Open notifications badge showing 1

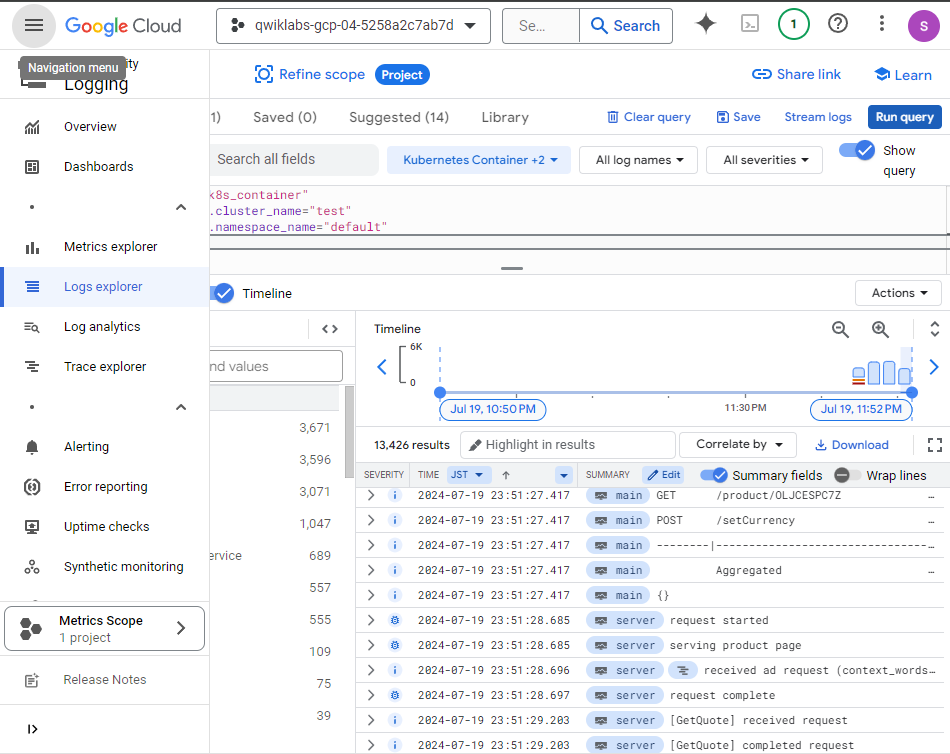pos(793,24)
